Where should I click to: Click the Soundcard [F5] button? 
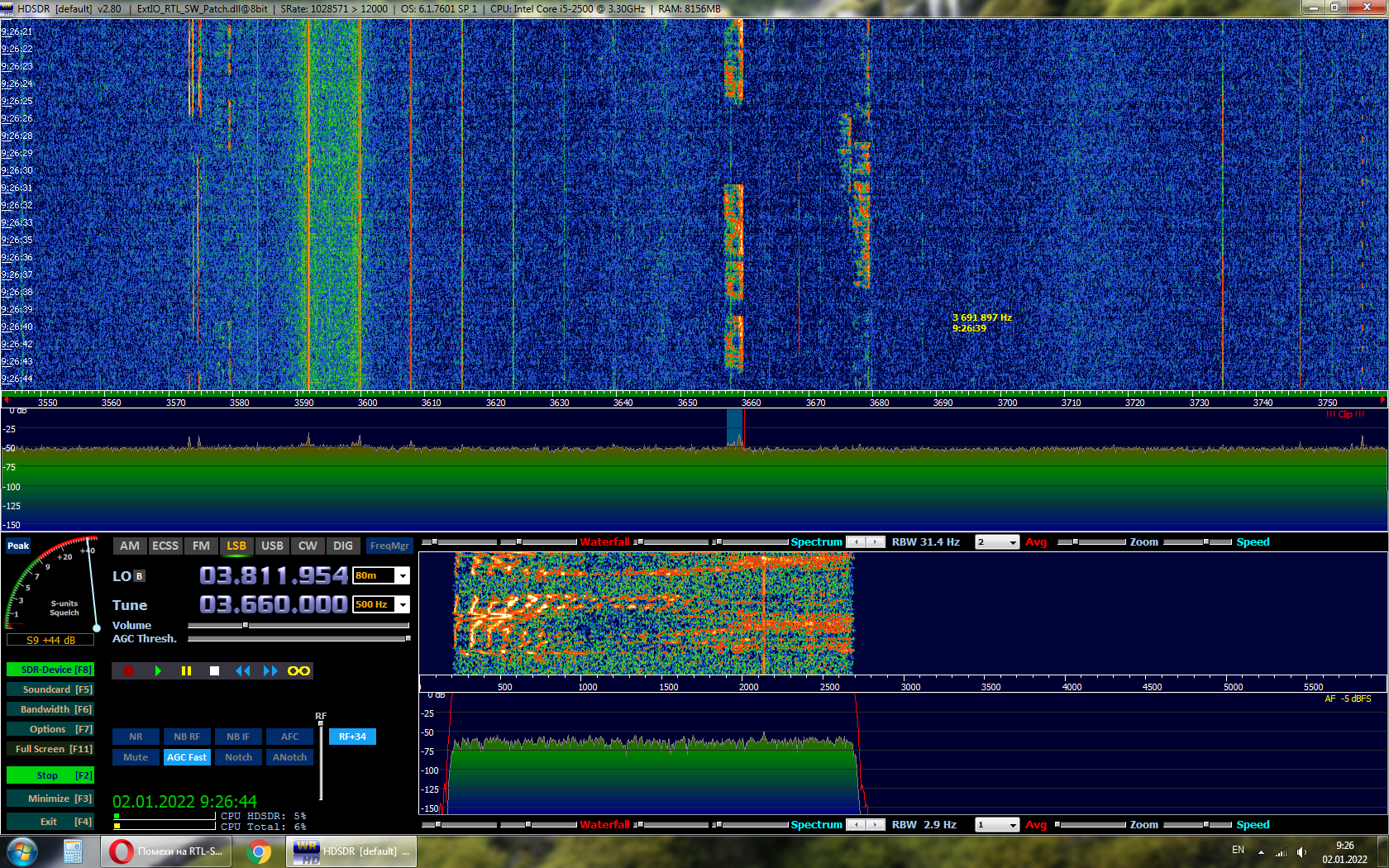[x=50, y=689]
